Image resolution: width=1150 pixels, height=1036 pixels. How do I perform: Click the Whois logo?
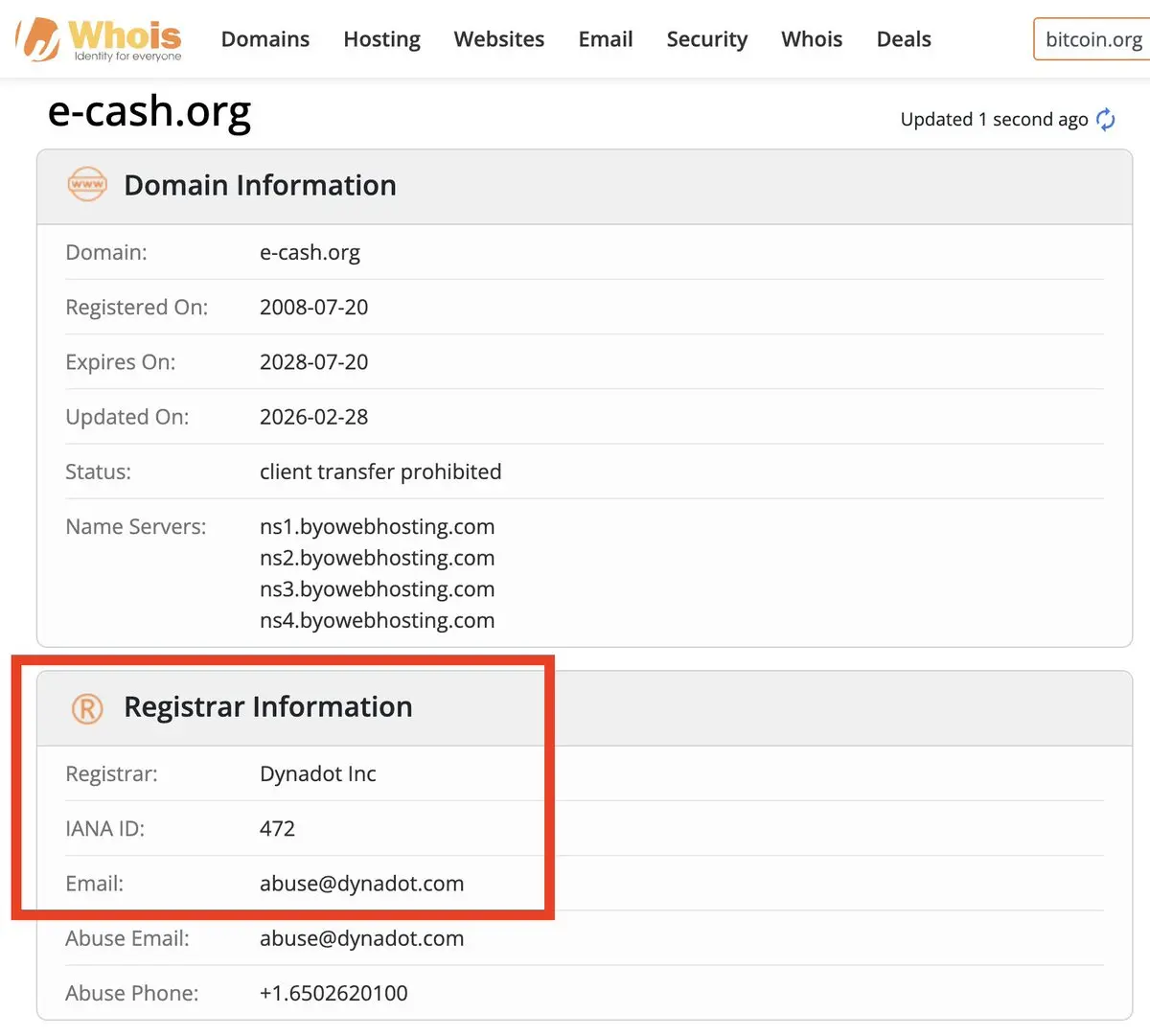tap(100, 39)
